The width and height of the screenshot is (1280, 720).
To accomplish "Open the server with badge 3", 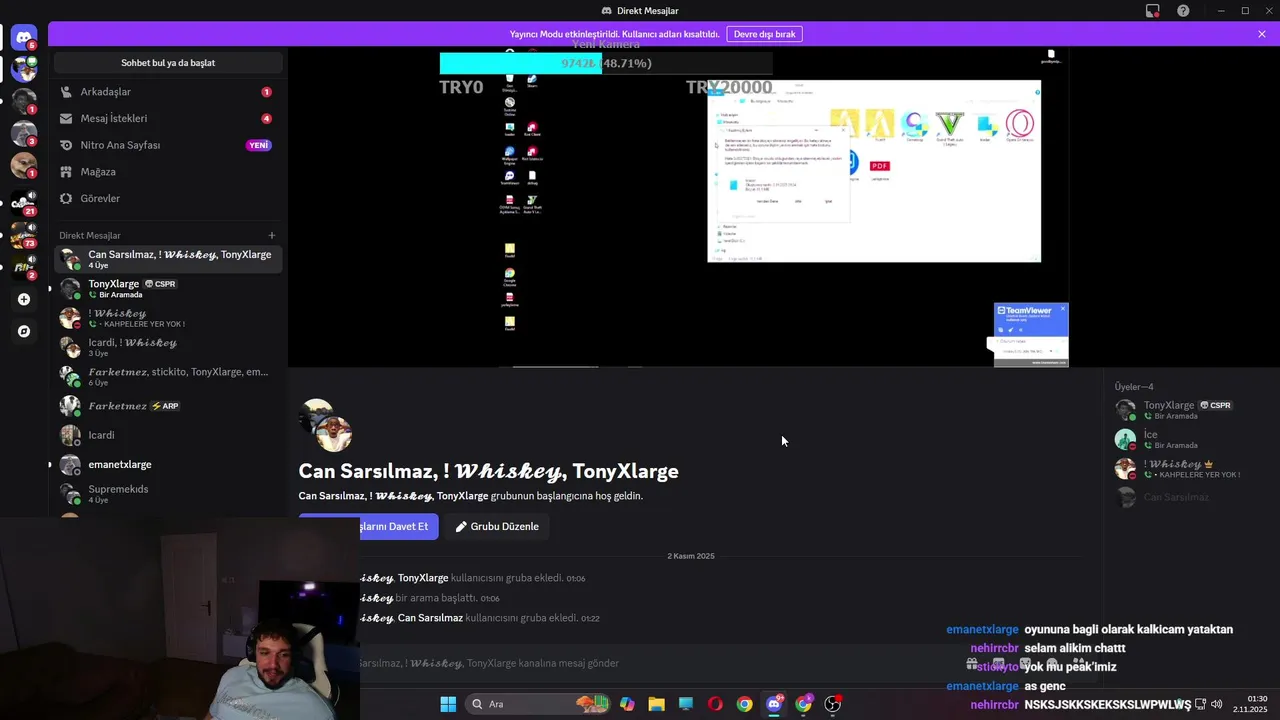I will [x=24, y=133].
